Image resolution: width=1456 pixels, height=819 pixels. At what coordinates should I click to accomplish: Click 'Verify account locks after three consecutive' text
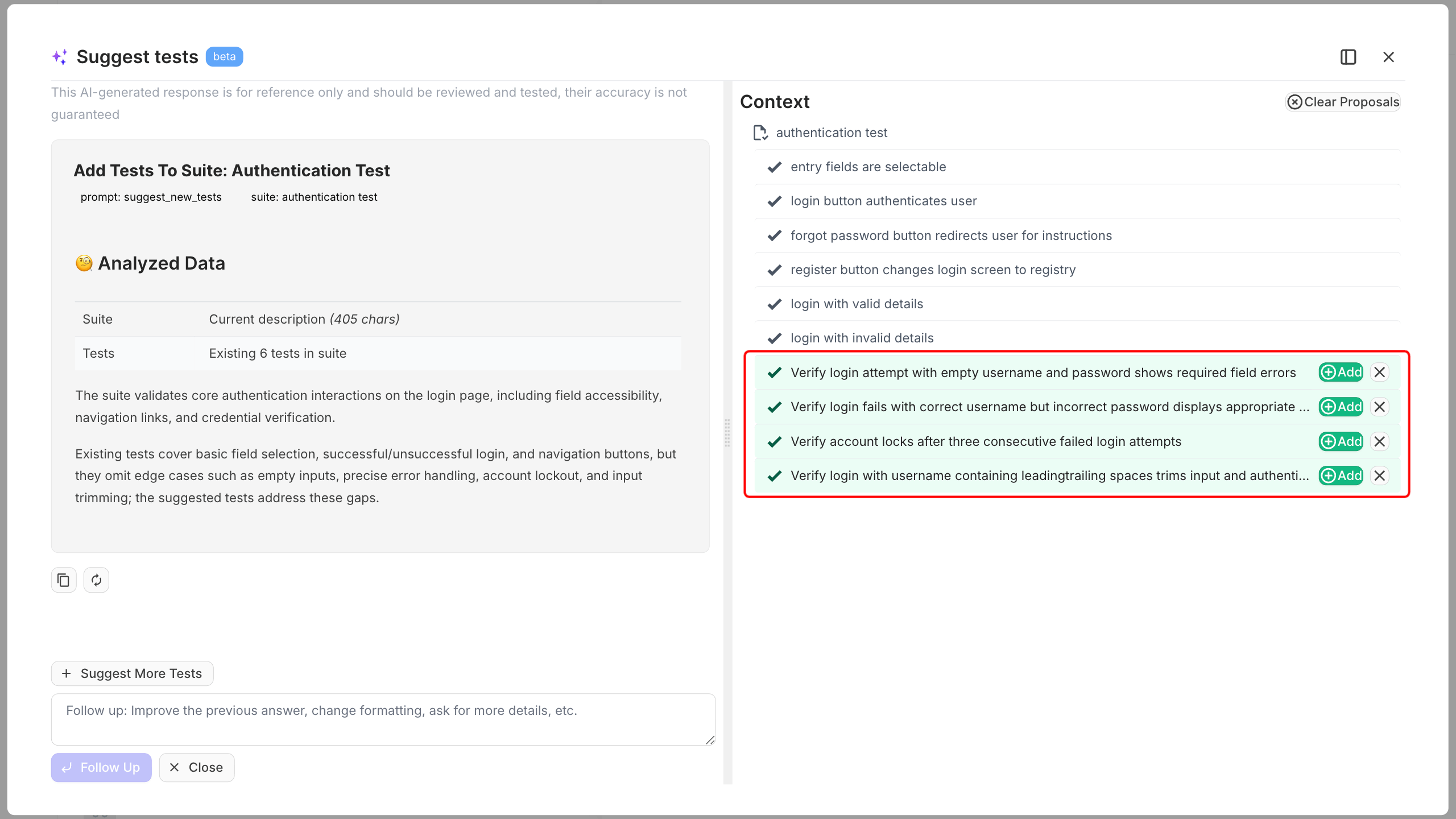point(986,441)
